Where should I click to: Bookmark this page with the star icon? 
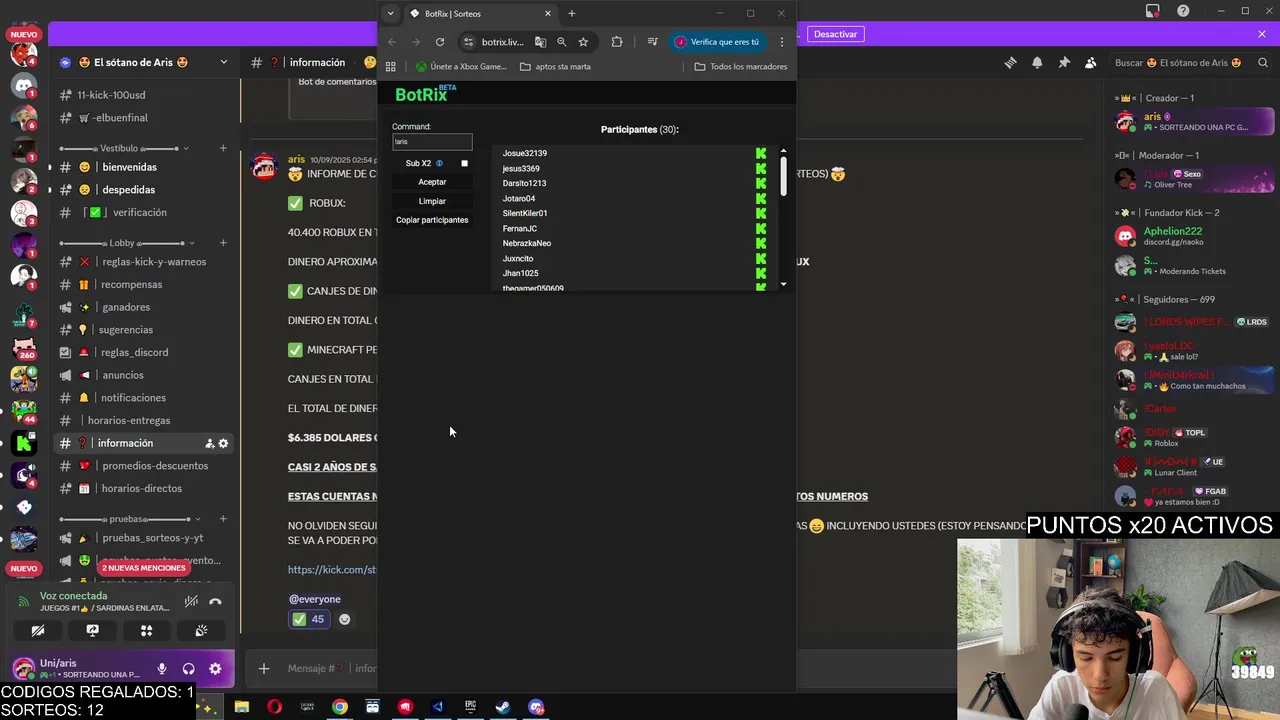tap(583, 42)
